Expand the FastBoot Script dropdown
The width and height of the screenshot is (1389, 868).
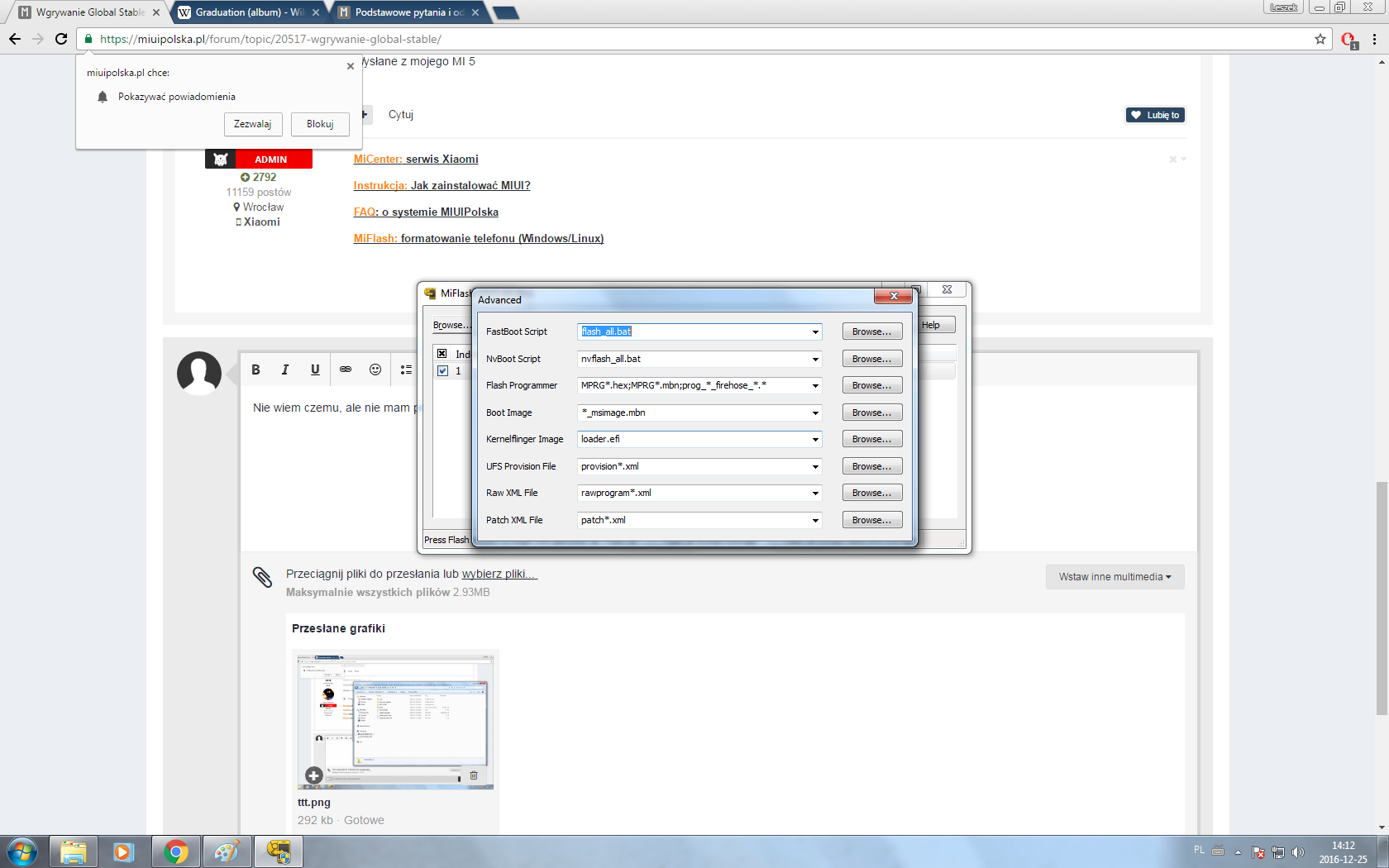(815, 332)
